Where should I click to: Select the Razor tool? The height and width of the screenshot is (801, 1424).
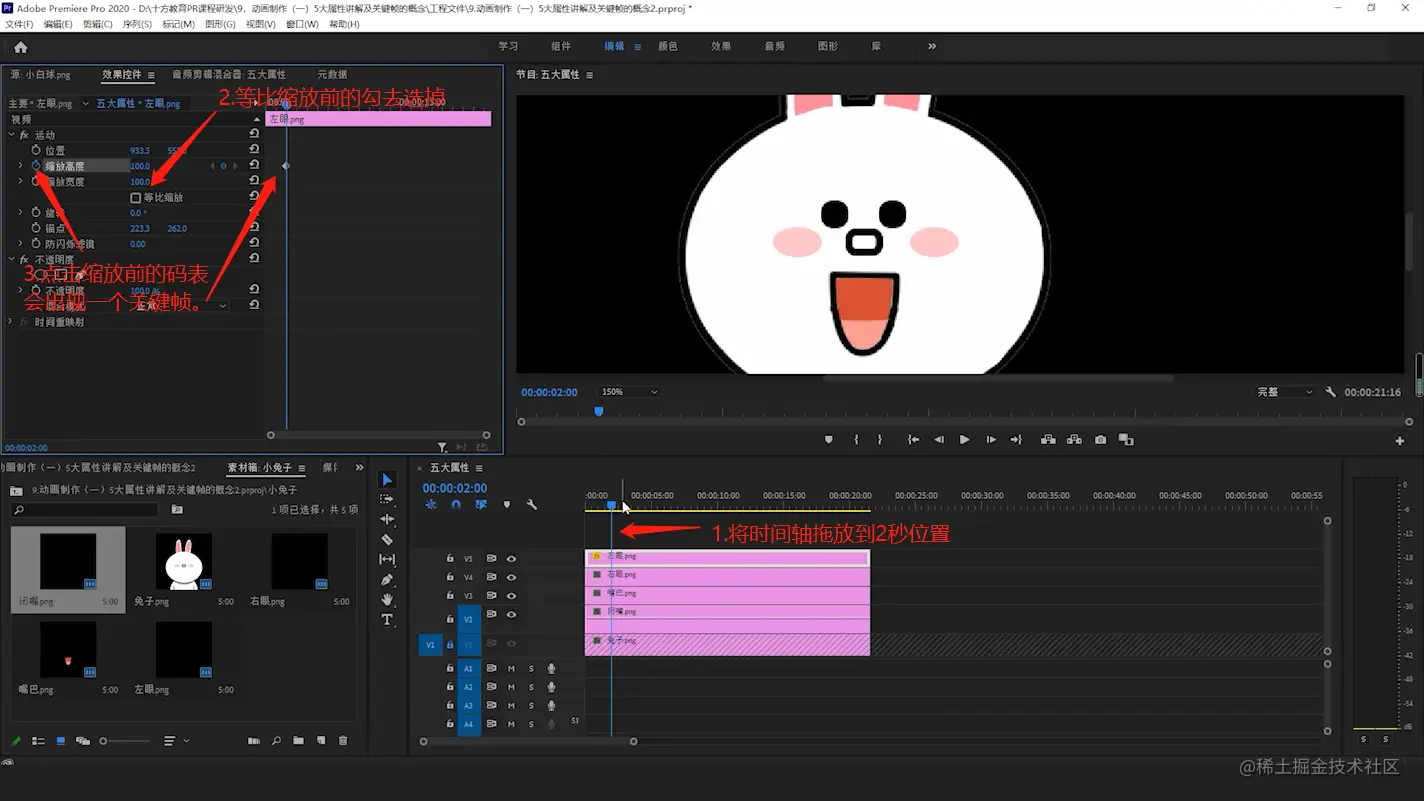387,540
